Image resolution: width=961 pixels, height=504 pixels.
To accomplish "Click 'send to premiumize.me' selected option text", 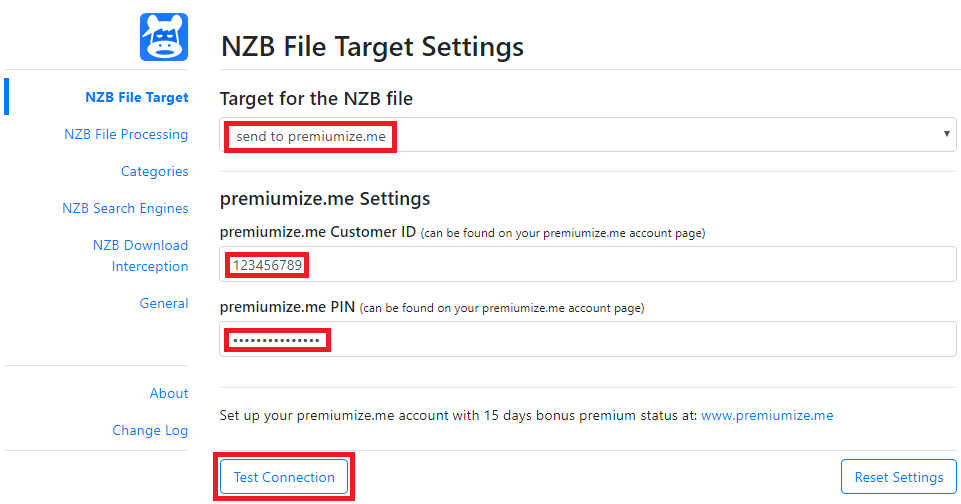I will 311,136.
